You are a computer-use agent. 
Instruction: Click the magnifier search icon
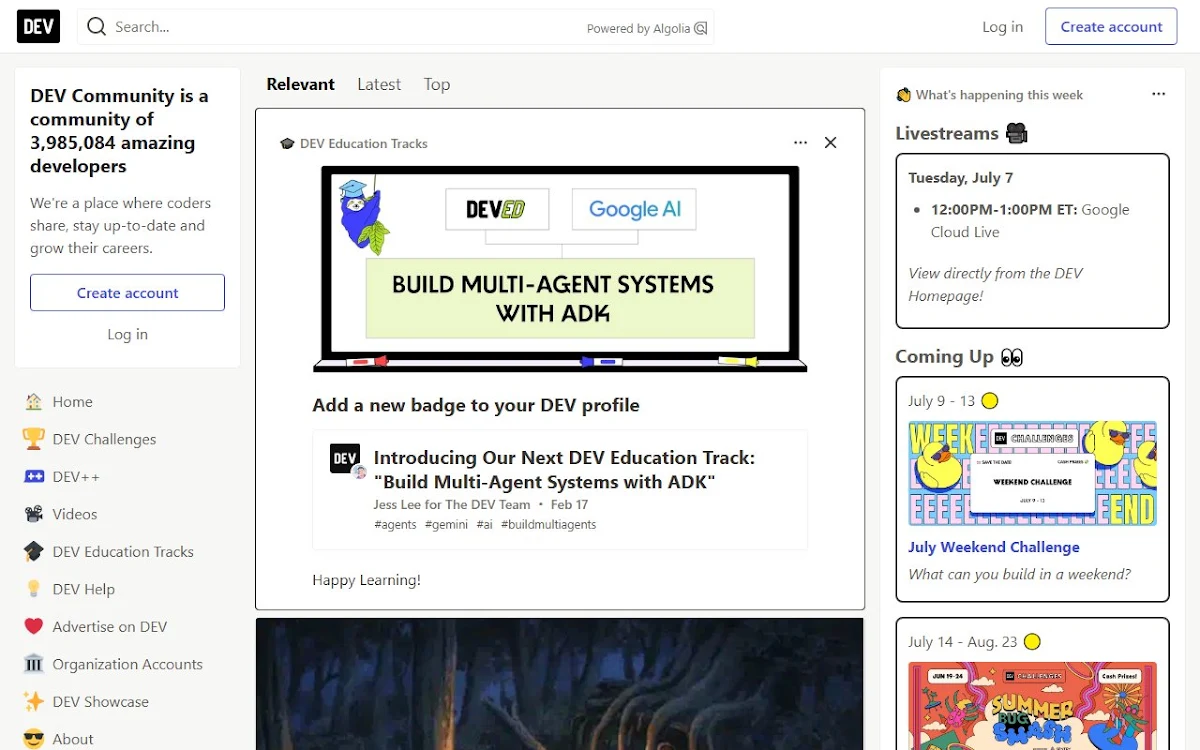pos(96,27)
